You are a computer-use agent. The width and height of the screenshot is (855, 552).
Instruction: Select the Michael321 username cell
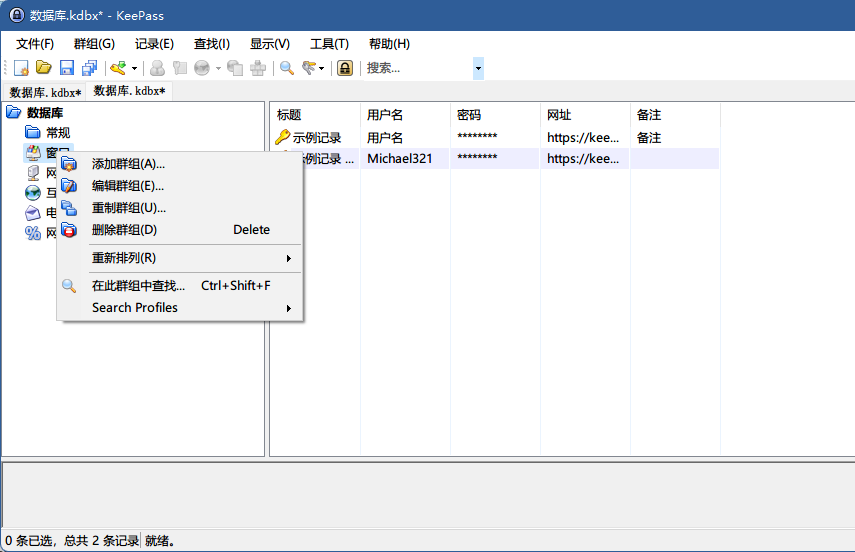tap(400, 159)
